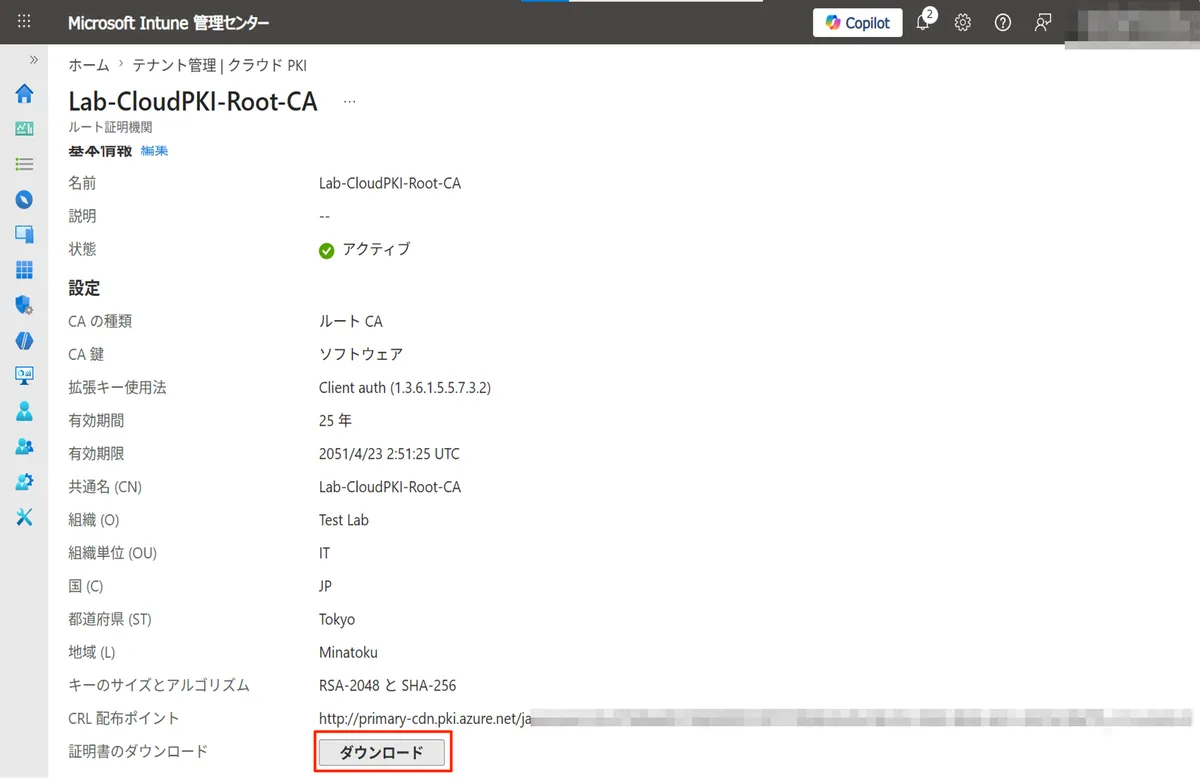1200x779 pixels.
Task: Click the Test Lab organization value
Action: coord(344,520)
